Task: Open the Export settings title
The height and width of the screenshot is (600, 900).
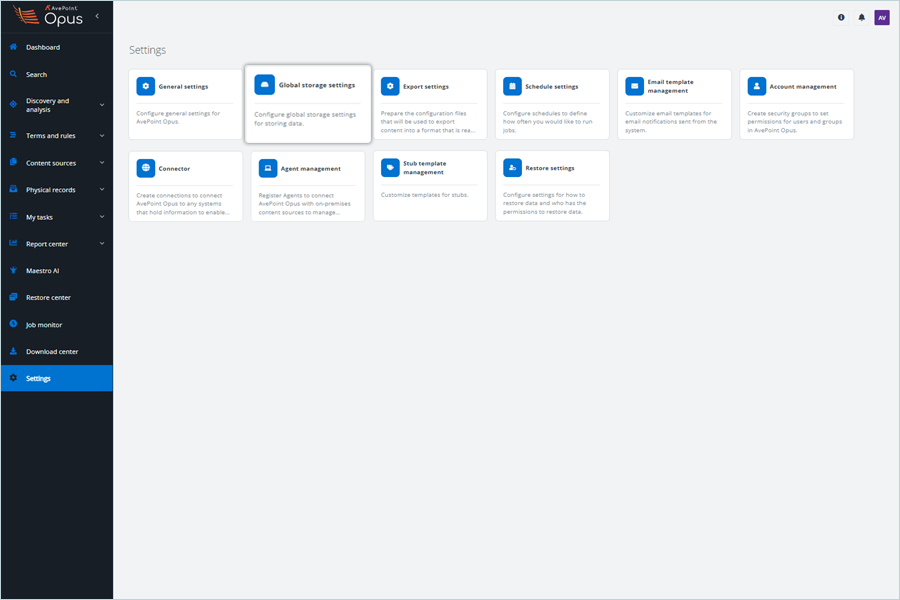Action: pos(426,87)
